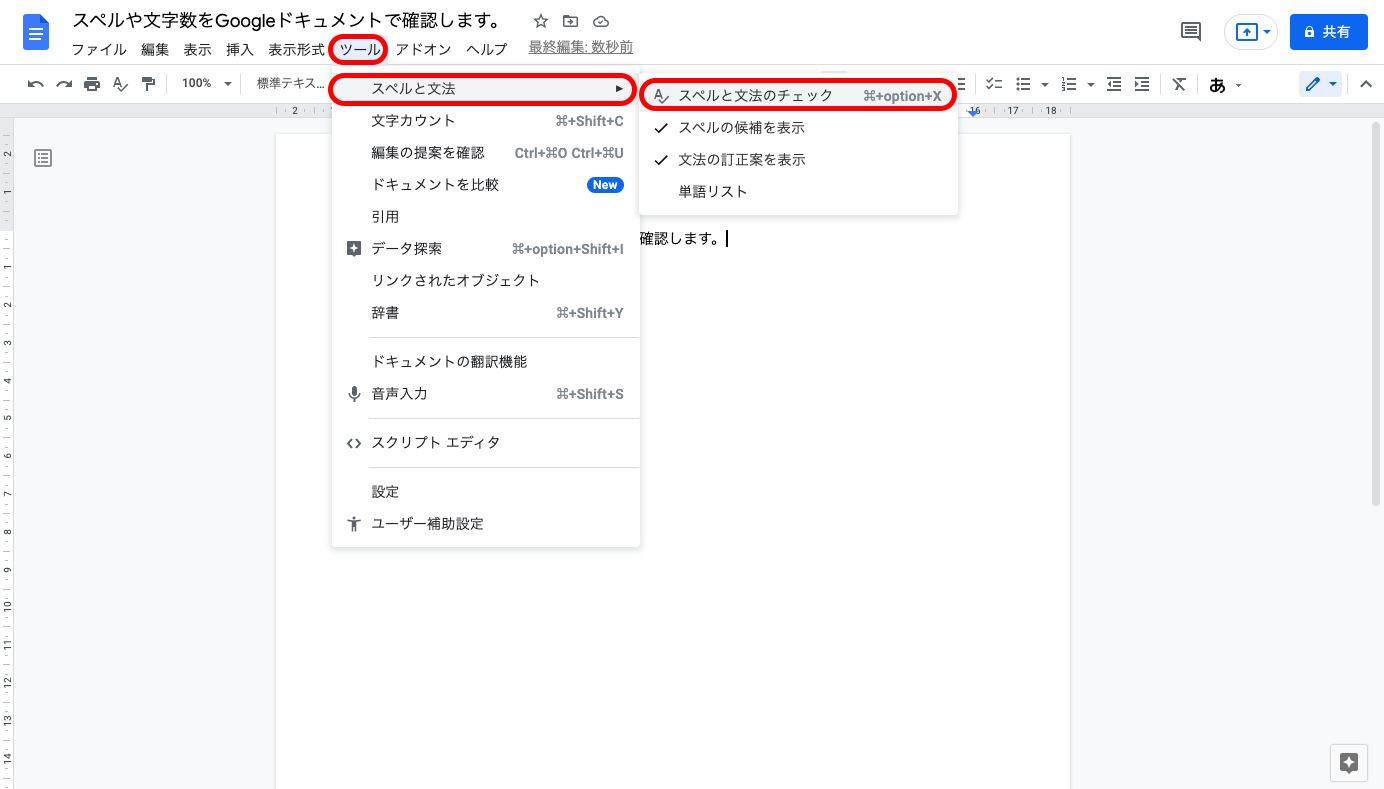Select 文字カウント menu item
The image size is (1384, 789).
[485, 121]
